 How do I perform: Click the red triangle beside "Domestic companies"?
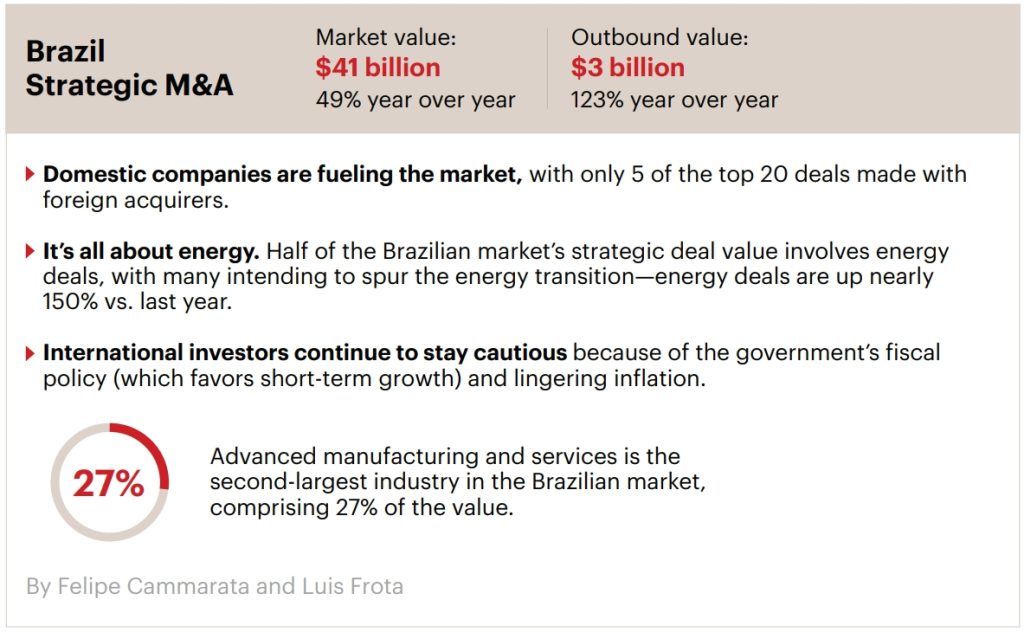pos(31,175)
